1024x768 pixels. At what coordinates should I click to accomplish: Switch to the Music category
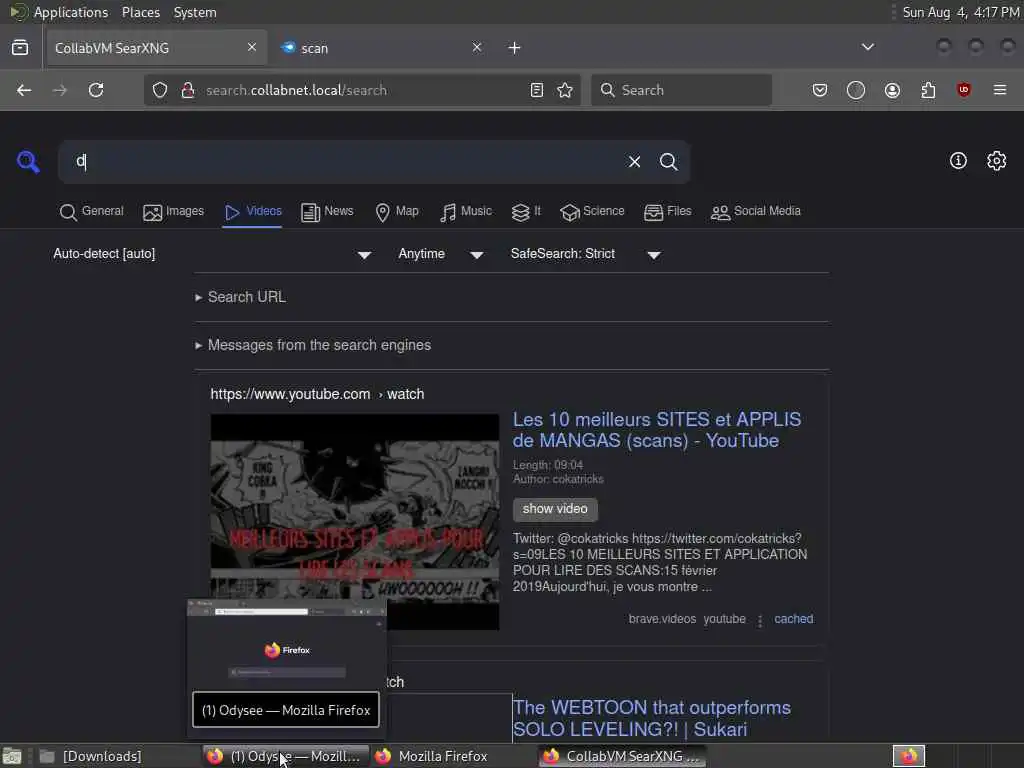[466, 212]
